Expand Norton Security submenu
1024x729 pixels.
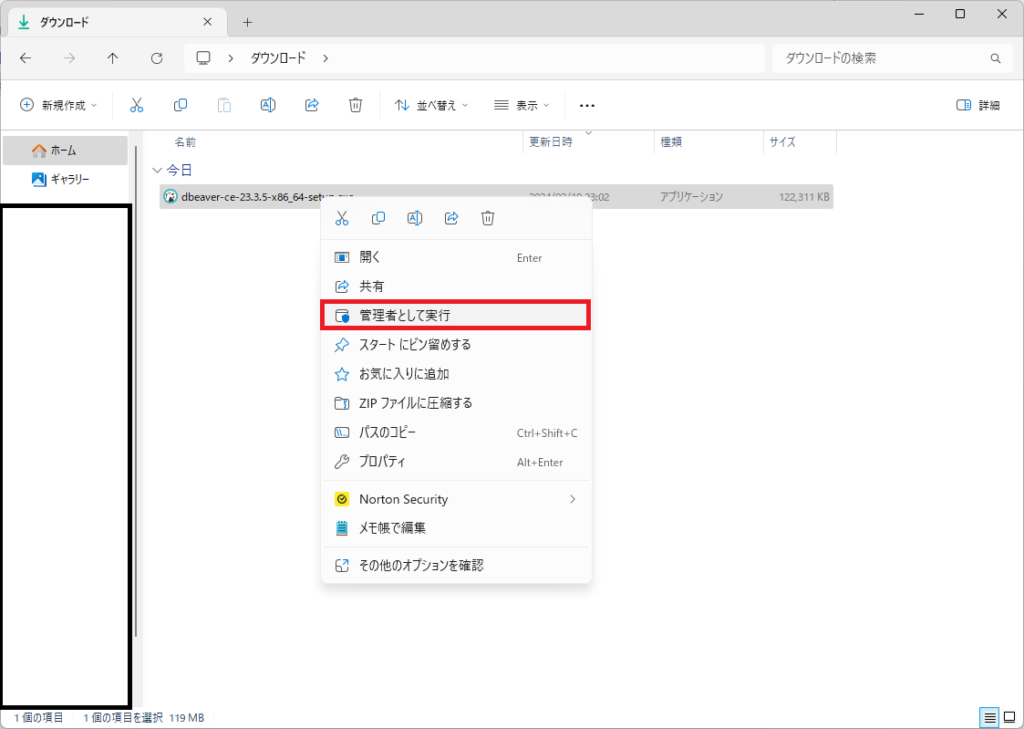[x=456, y=499]
